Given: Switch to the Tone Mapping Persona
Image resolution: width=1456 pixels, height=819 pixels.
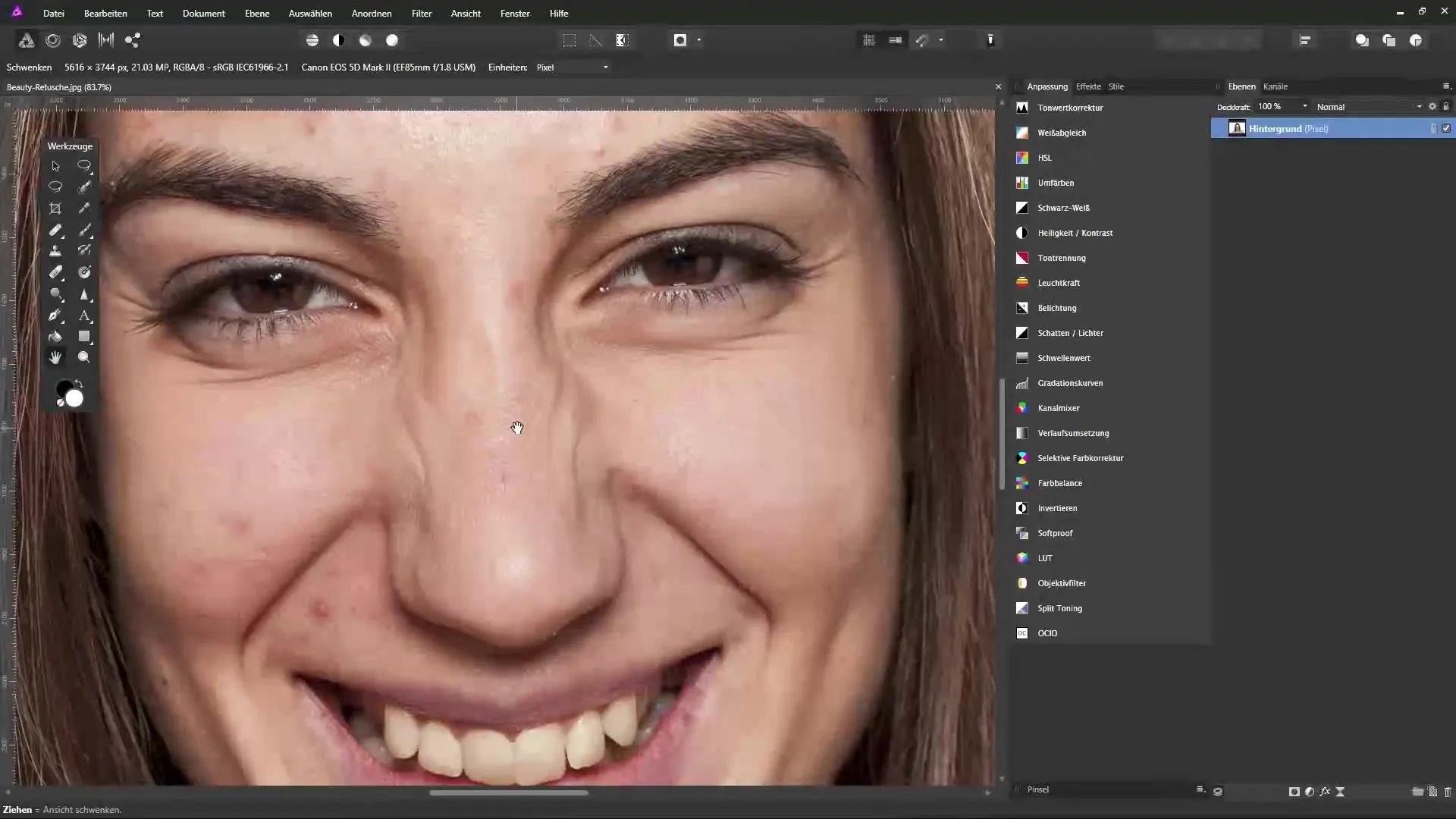Looking at the screenshot, I should point(106,40).
